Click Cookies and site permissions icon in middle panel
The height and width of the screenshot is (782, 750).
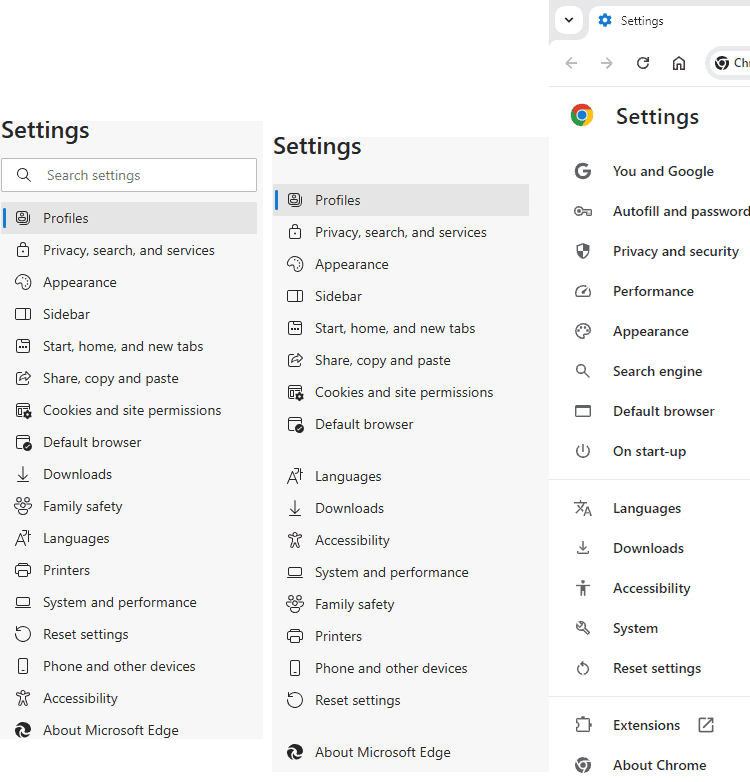click(295, 392)
